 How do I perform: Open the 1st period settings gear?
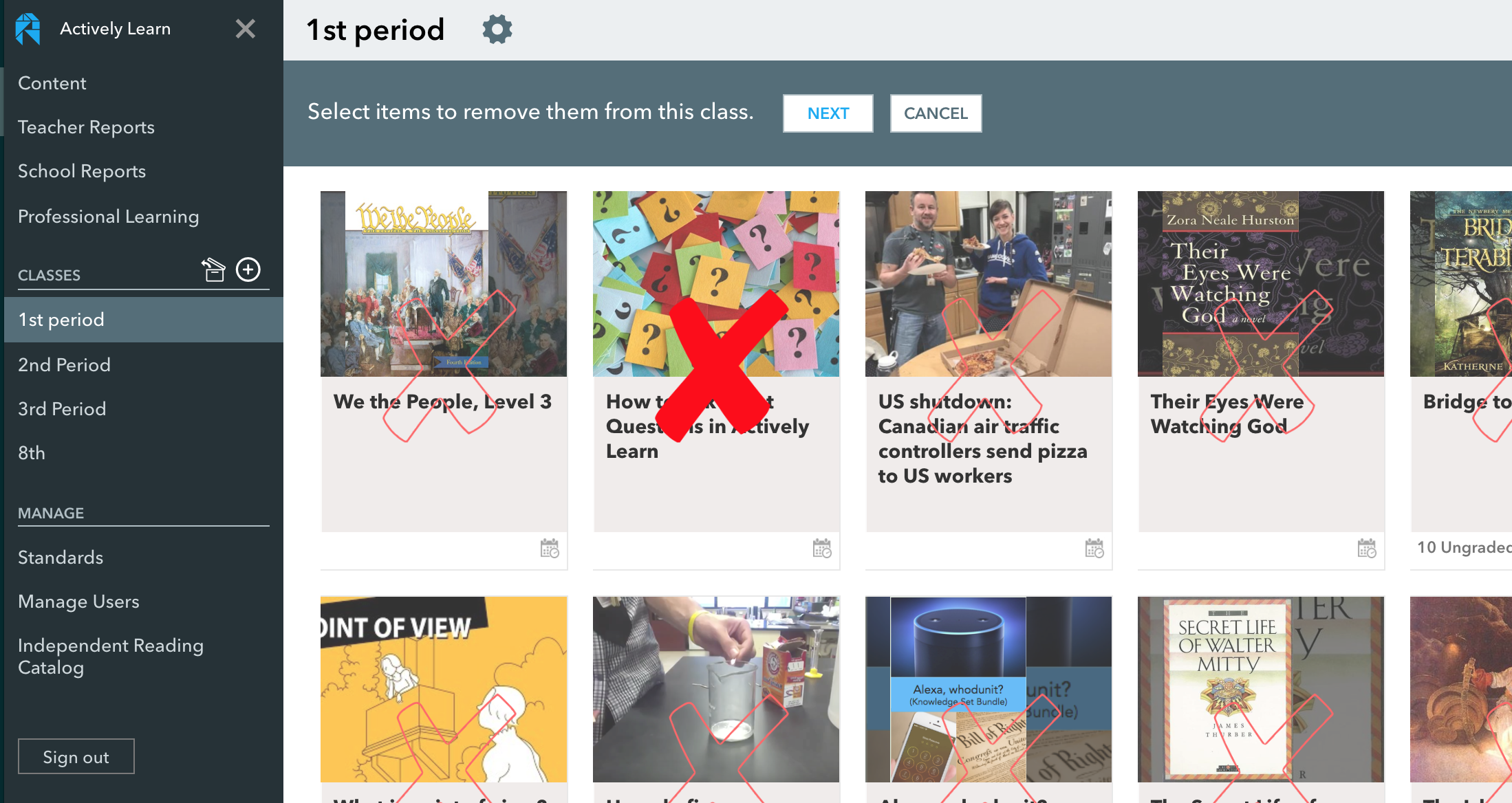497,30
